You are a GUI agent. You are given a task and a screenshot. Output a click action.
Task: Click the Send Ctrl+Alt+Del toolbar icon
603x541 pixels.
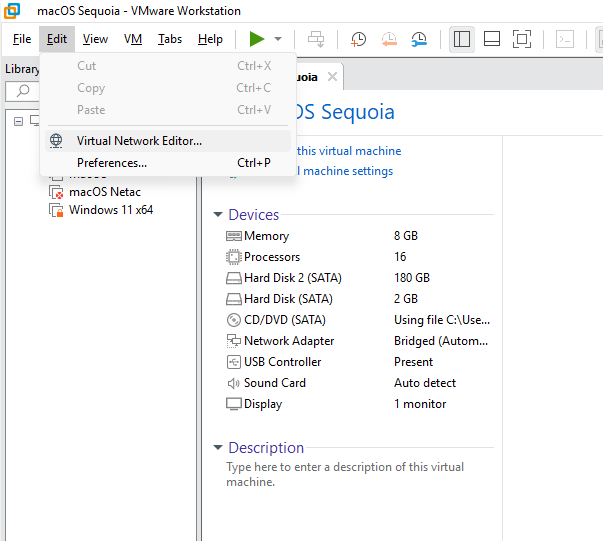[x=316, y=39]
